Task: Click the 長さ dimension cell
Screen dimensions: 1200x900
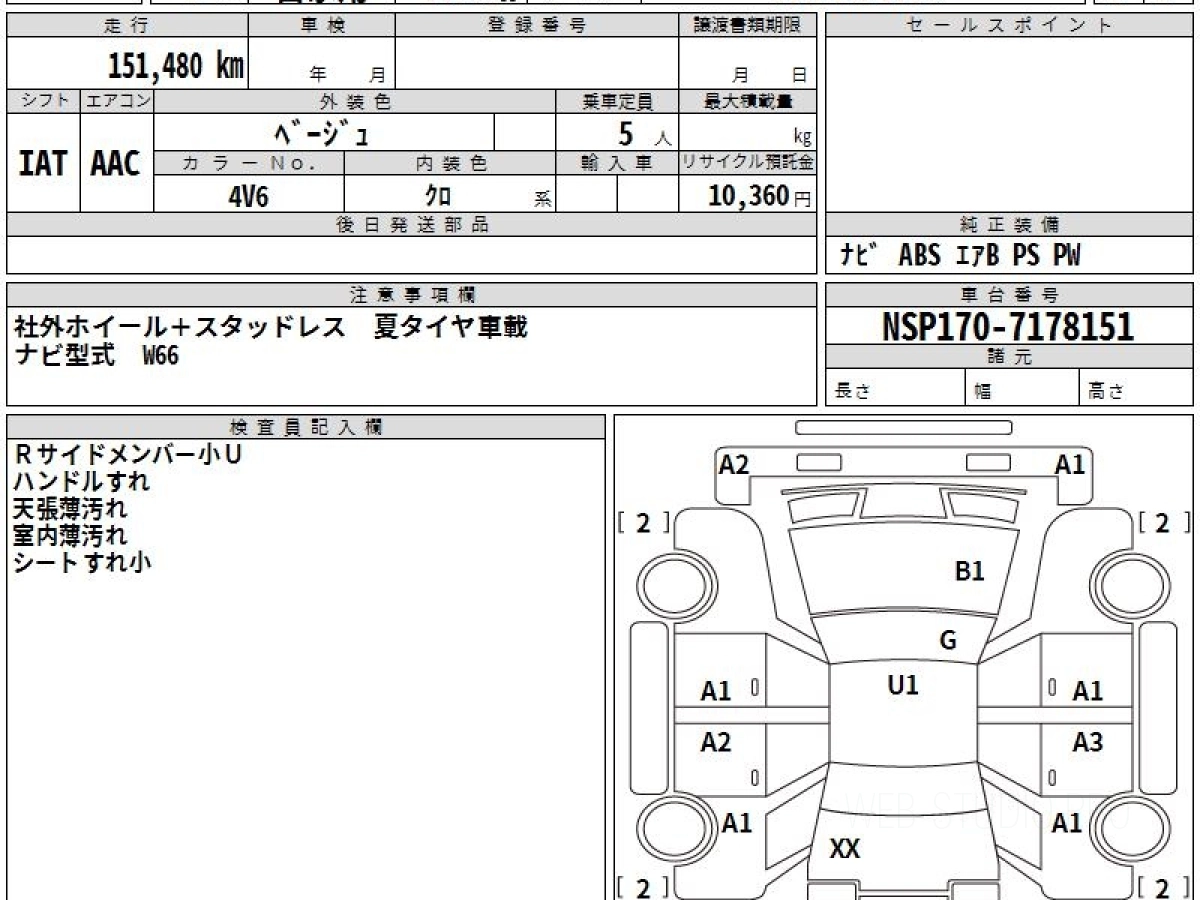Action: pyautogui.click(x=895, y=388)
